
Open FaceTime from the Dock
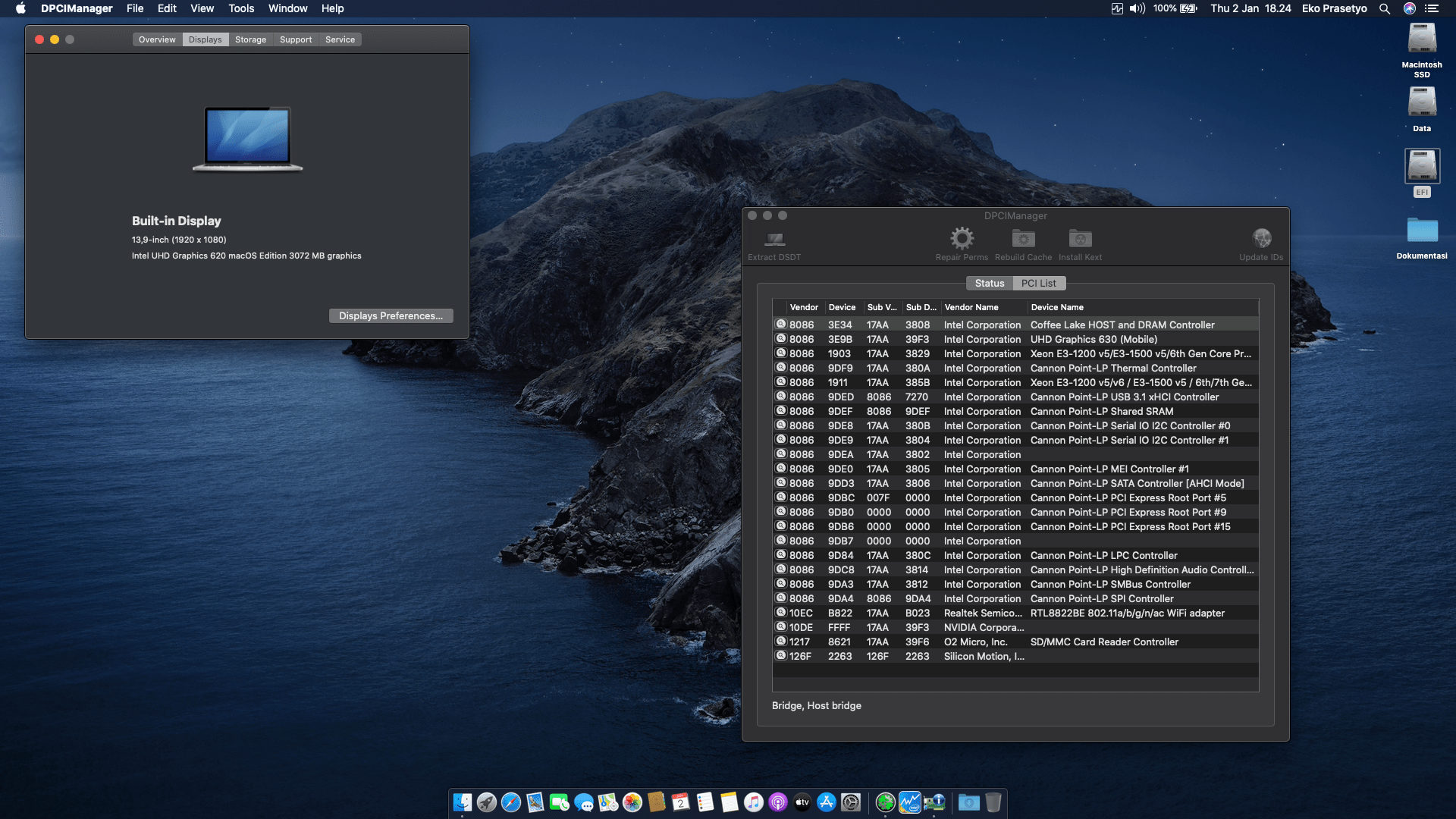tap(560, 802)
